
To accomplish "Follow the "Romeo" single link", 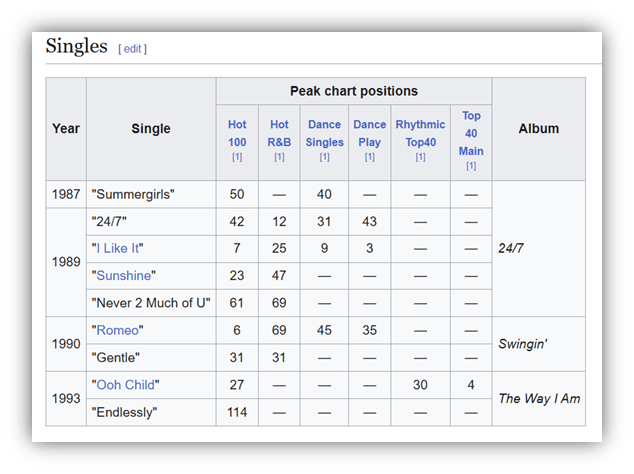I will (118, 330).
